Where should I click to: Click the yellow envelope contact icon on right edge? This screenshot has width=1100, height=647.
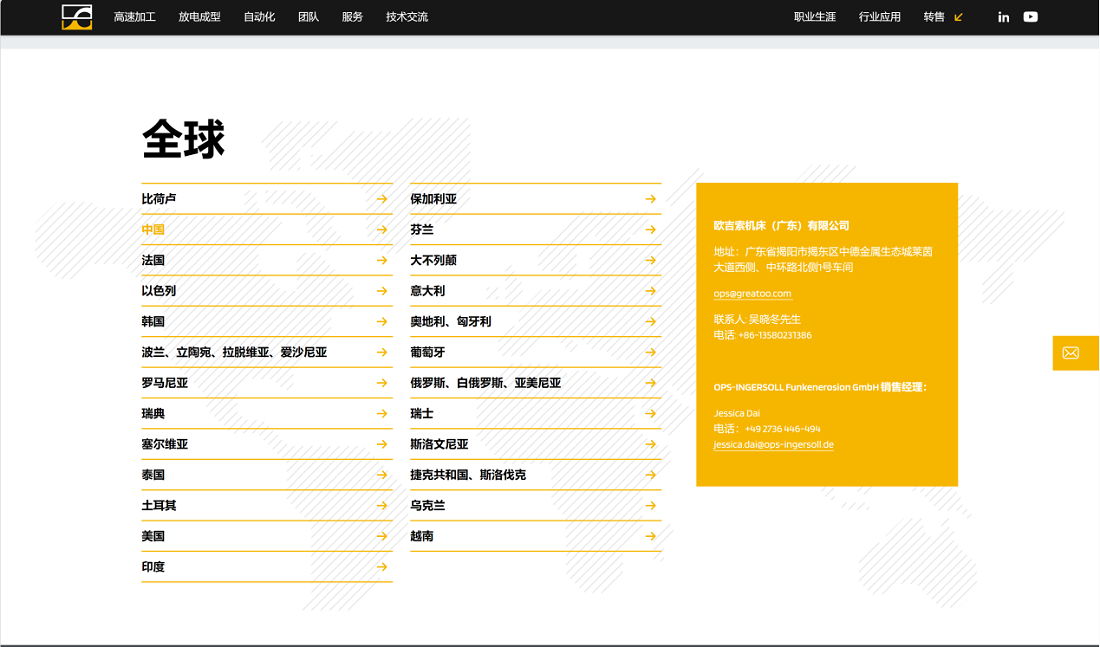(1073, 353)
